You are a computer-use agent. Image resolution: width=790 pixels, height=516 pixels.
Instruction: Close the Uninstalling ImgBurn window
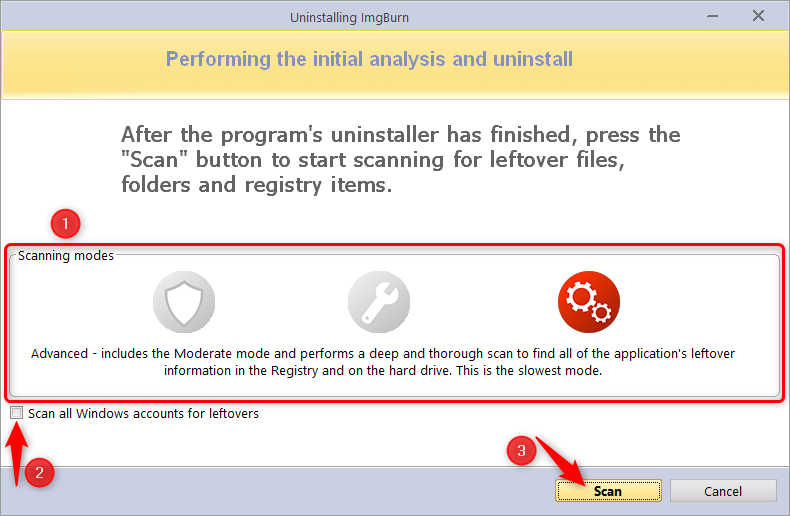pyautogui.click(x=758, y=16)
